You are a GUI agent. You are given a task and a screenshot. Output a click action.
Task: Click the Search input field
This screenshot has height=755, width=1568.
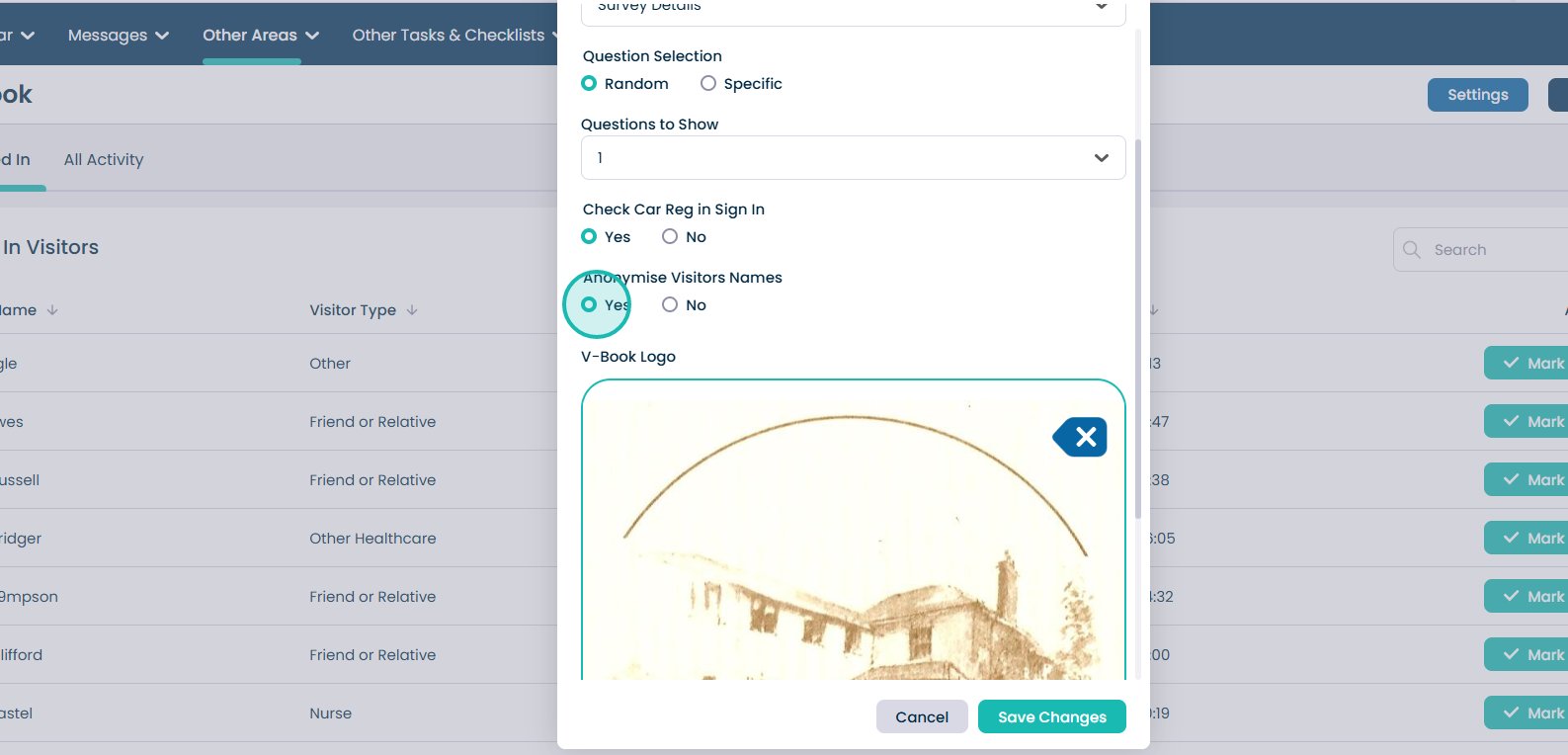pos(1480,250)
